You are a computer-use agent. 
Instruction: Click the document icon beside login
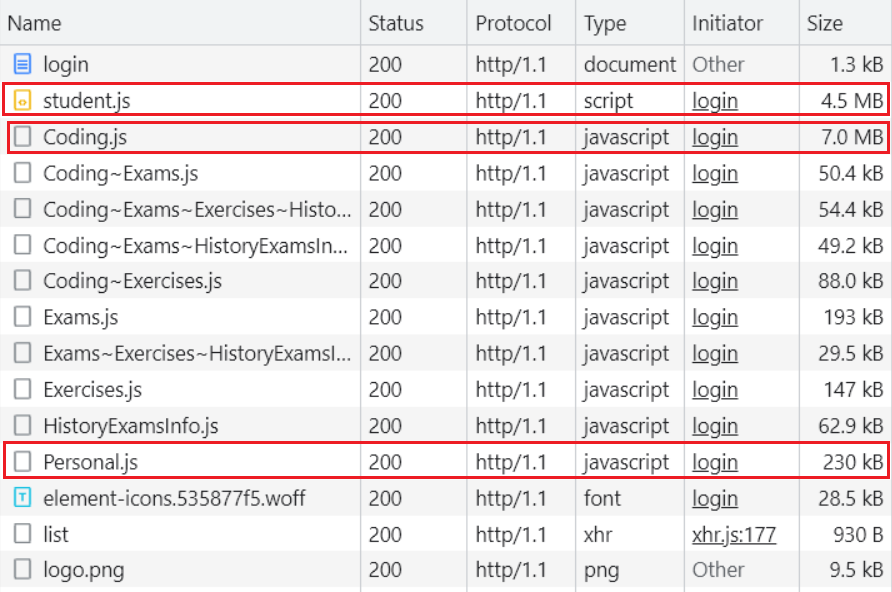pyautogui.click(x=22, y=64)
